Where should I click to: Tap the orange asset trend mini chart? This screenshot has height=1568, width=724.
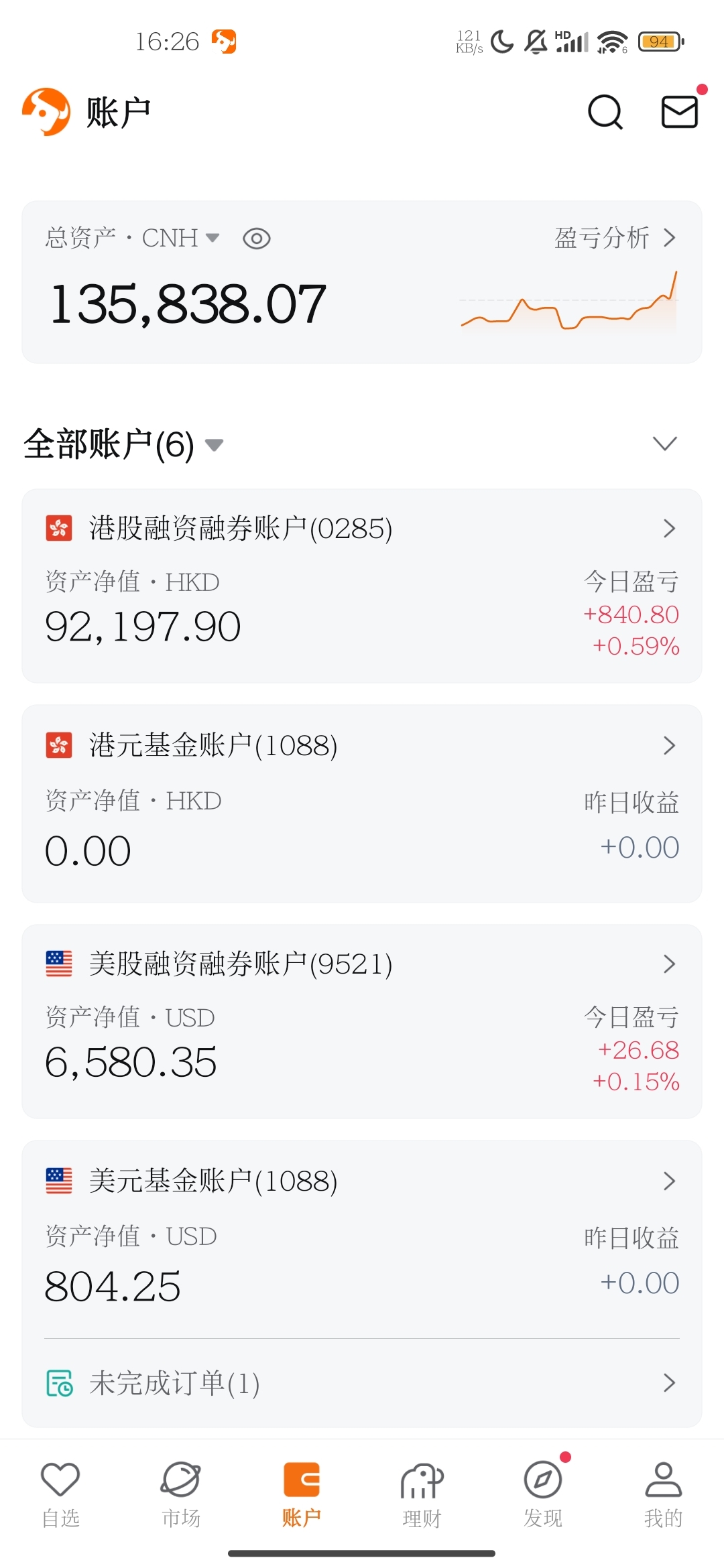click(x=569, y=302)
